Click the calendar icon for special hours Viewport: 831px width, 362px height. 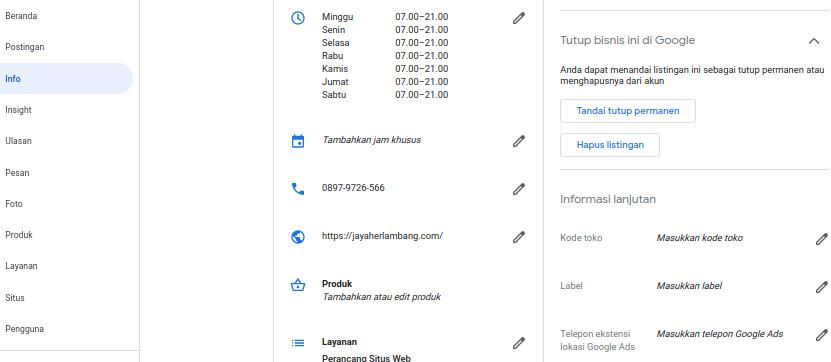pos(298,141)
